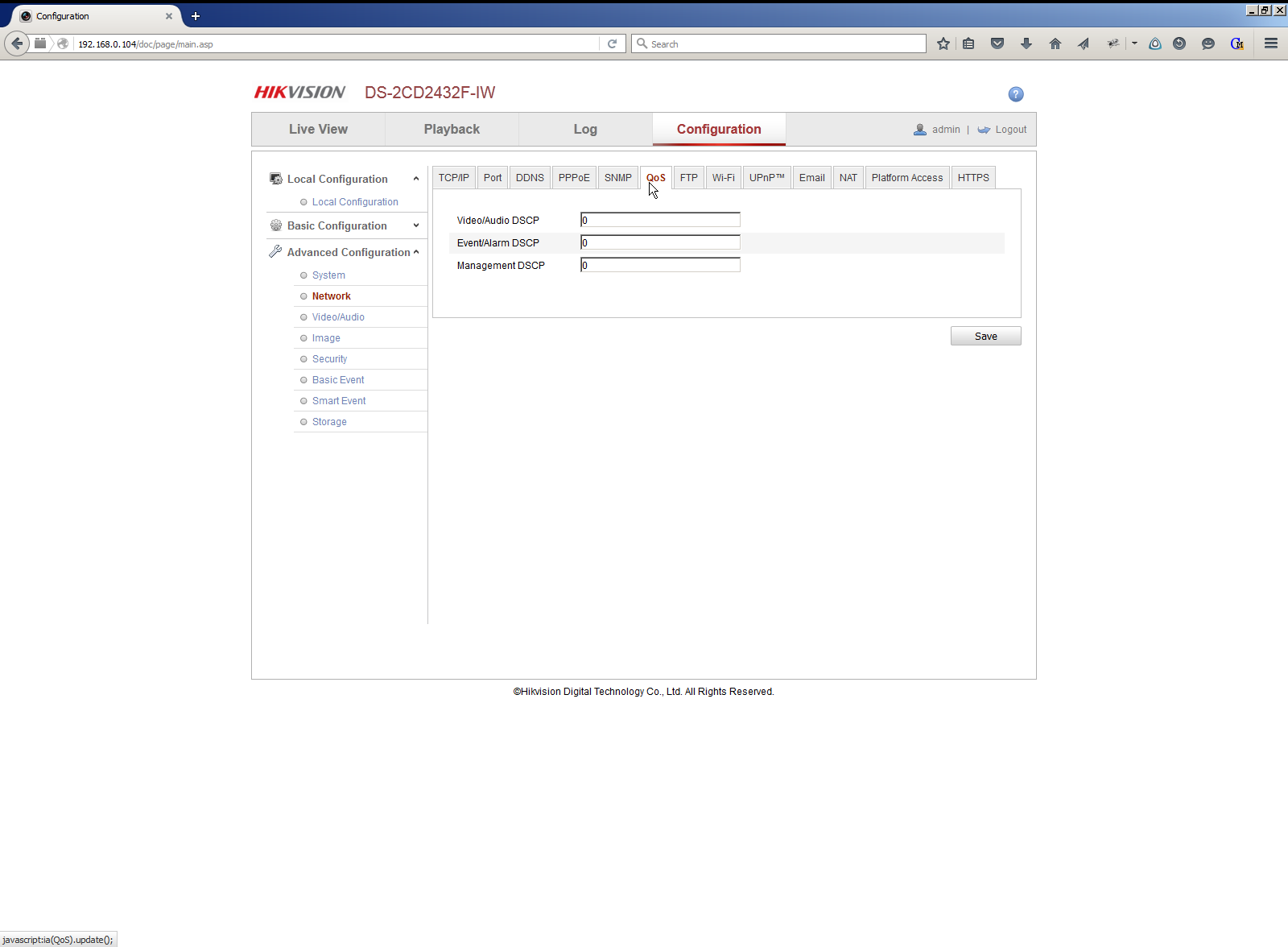The width and height of the screenshot is (1288, 947).
Task: Open the browser hamburger menu
Action: click(1271, 43)
